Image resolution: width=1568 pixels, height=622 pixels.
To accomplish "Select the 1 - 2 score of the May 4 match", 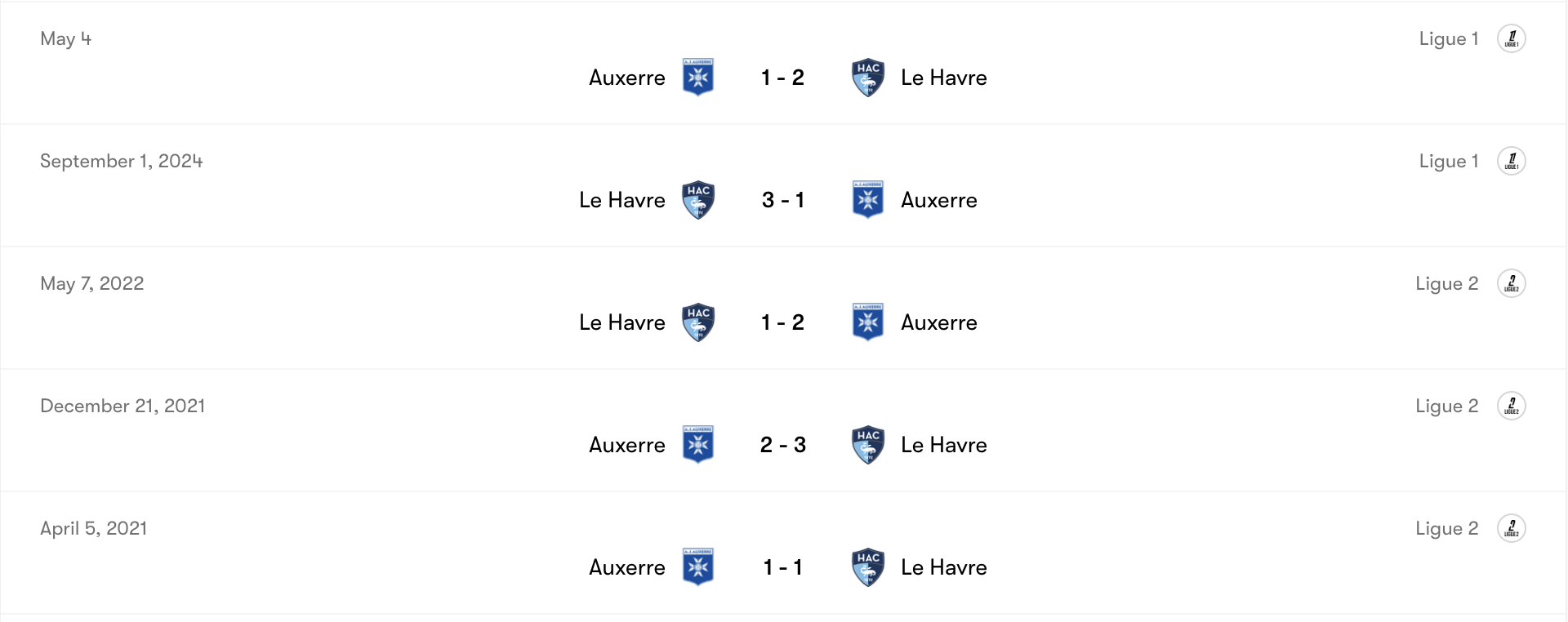I will [x=782, y=78].
